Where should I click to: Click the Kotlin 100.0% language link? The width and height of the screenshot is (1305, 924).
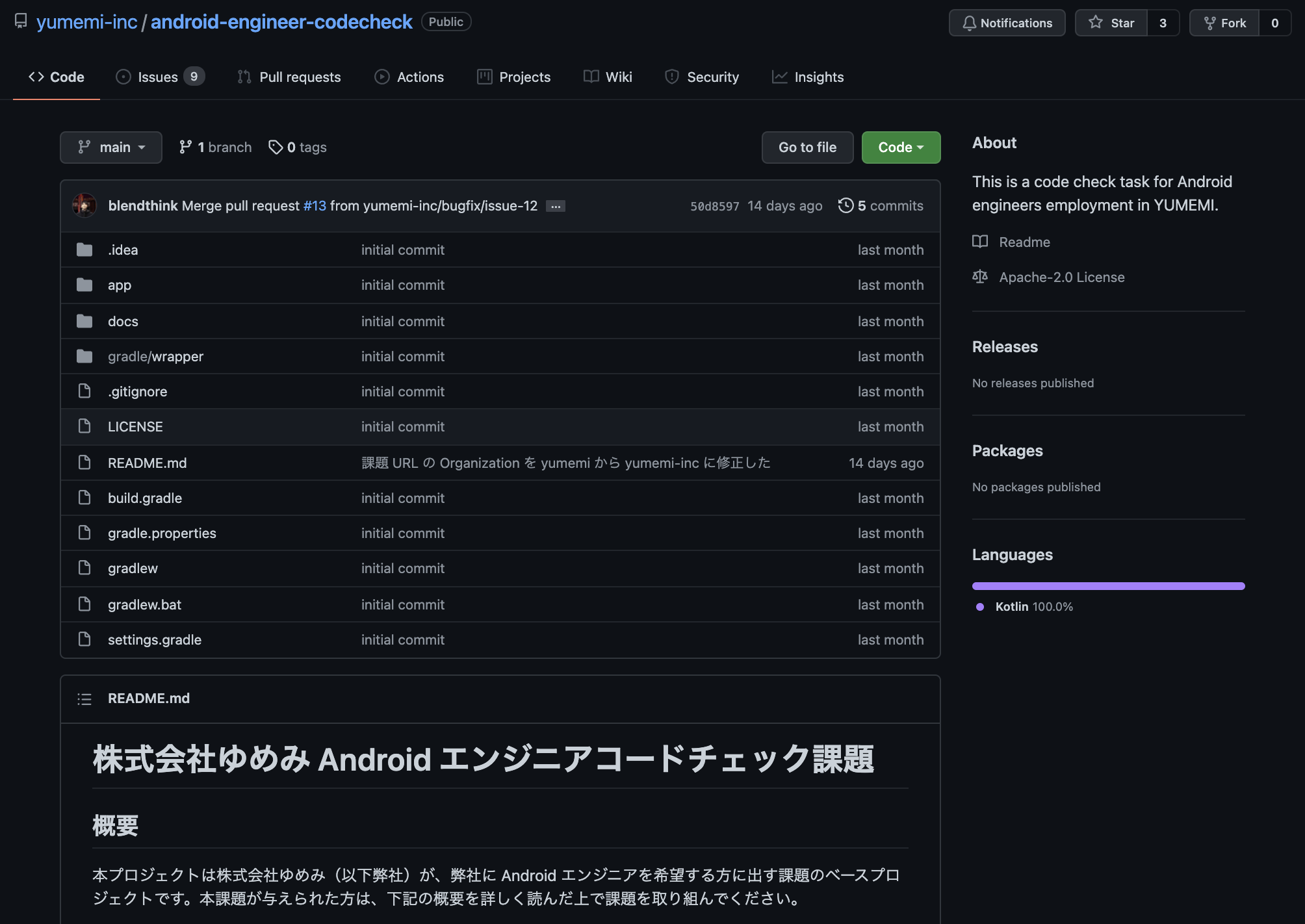1033,606
